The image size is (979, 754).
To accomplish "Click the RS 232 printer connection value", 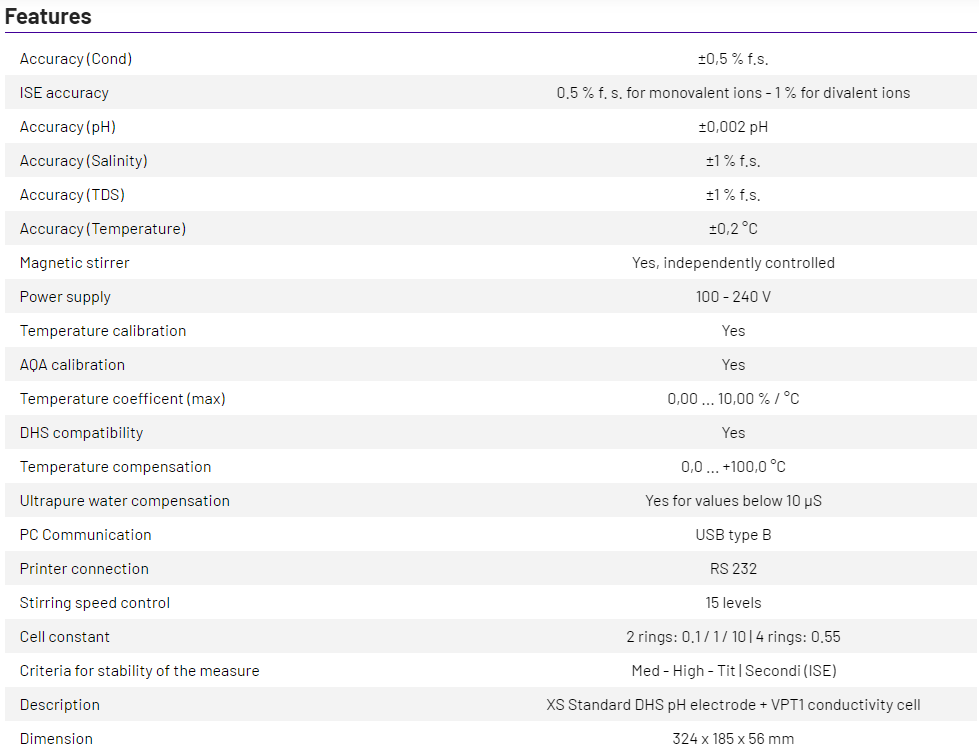I will coord(733,569).
